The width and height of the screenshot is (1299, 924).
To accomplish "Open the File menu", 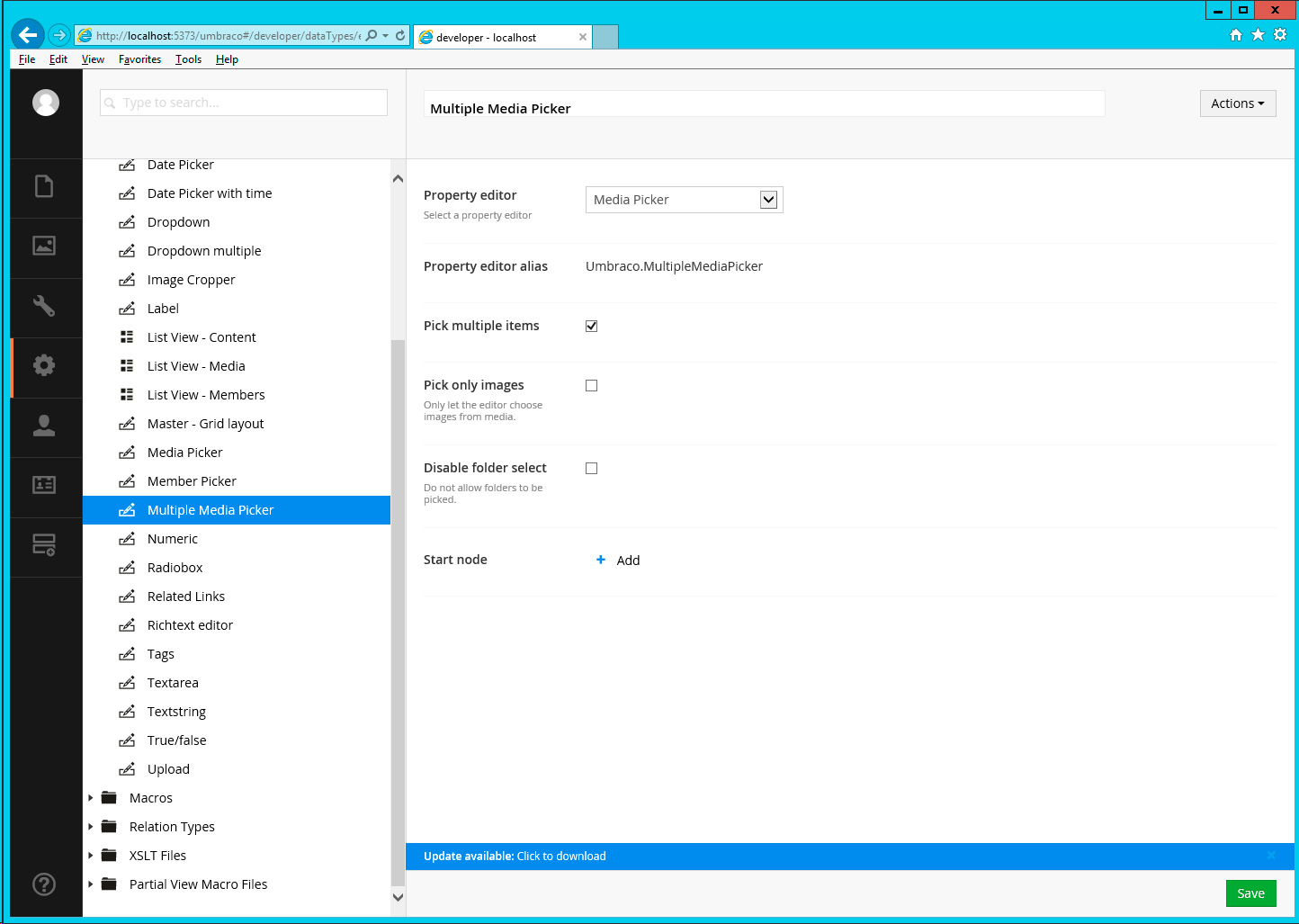I will tap(27, 59).
